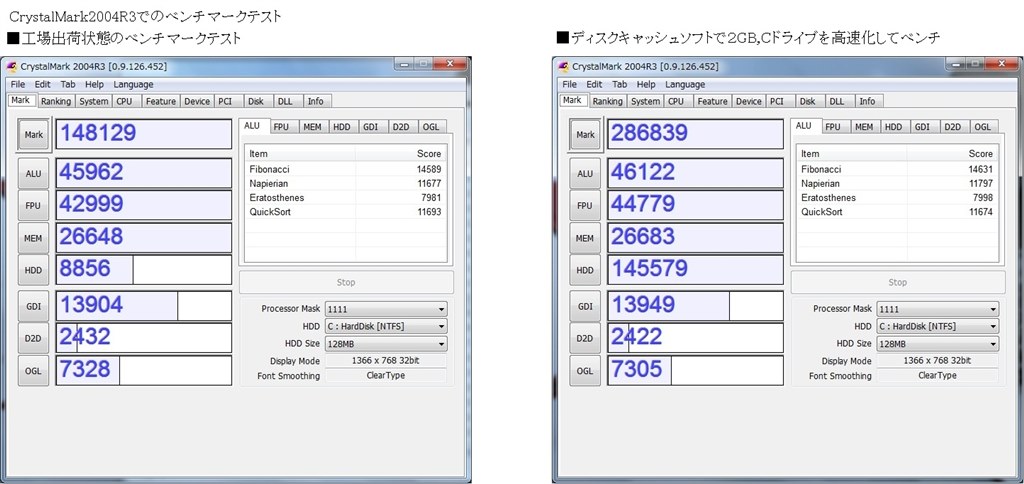
Task: Run FPU benchmark button in left window
Action: (x=33, y=206)
